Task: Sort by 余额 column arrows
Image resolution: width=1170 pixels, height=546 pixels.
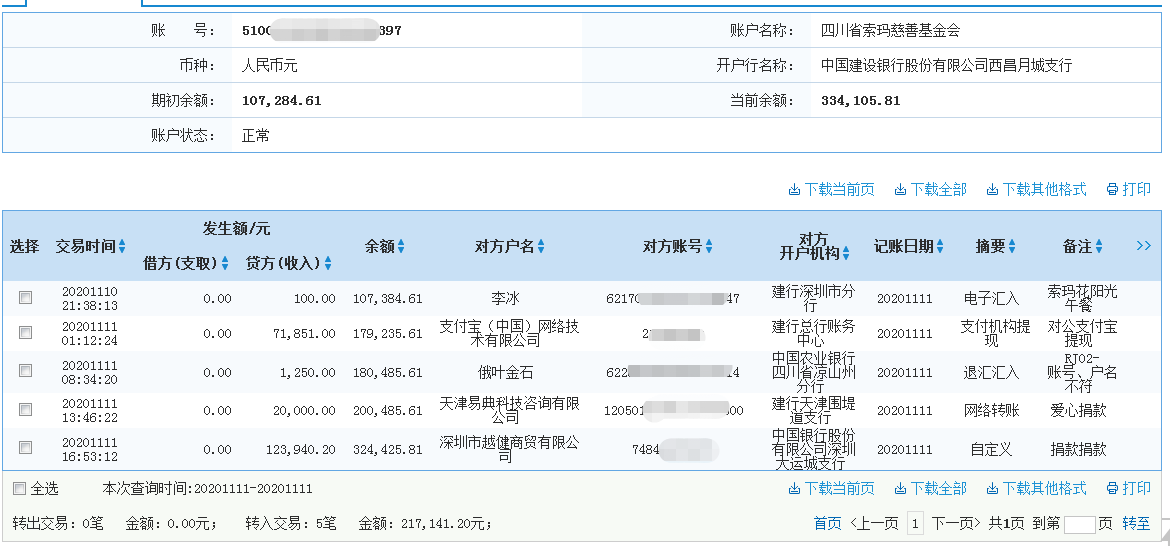Action: [x=401, y=246]
